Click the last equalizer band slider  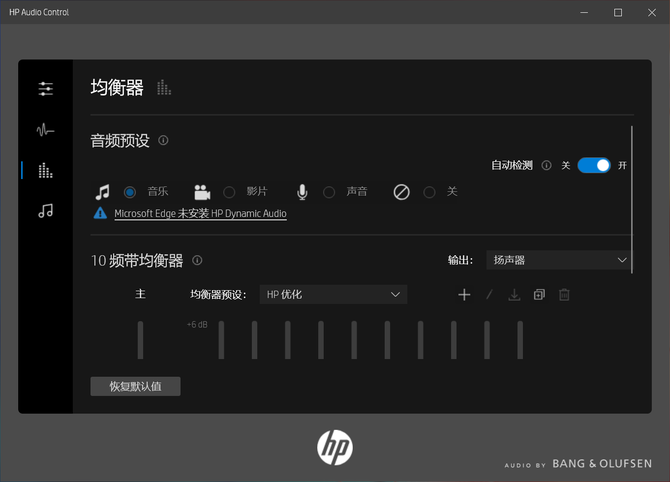[x=520, y=340]
